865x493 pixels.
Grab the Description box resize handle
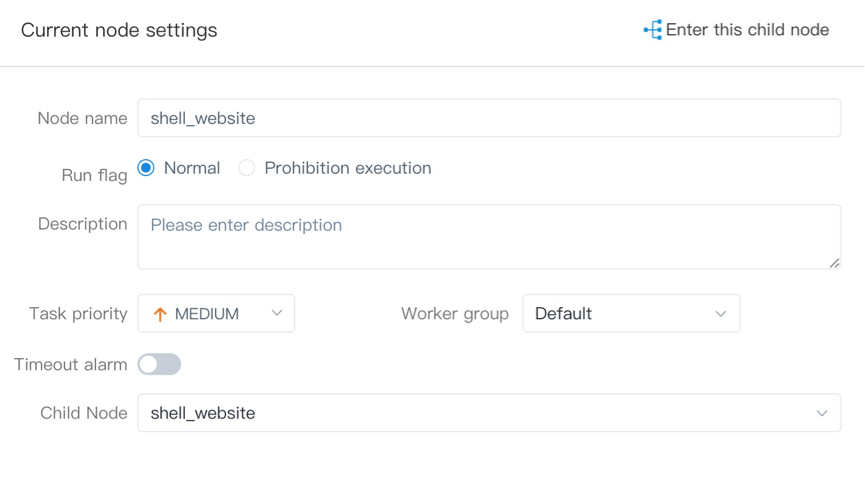coord(834,262)
